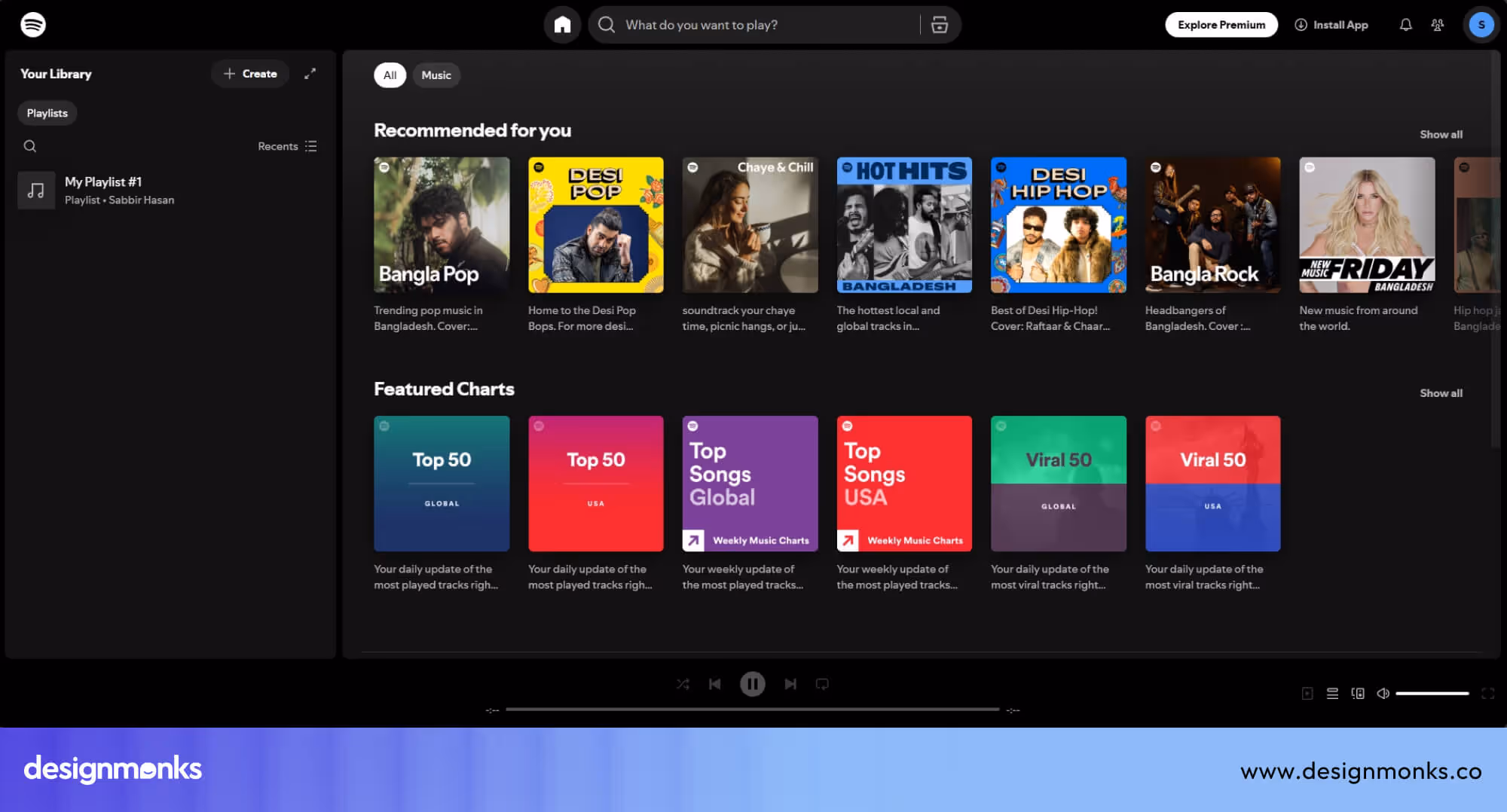Select the Music filter chip
Image resolution: width=1507 pixels, height=812 pixels.
point(436,75)
